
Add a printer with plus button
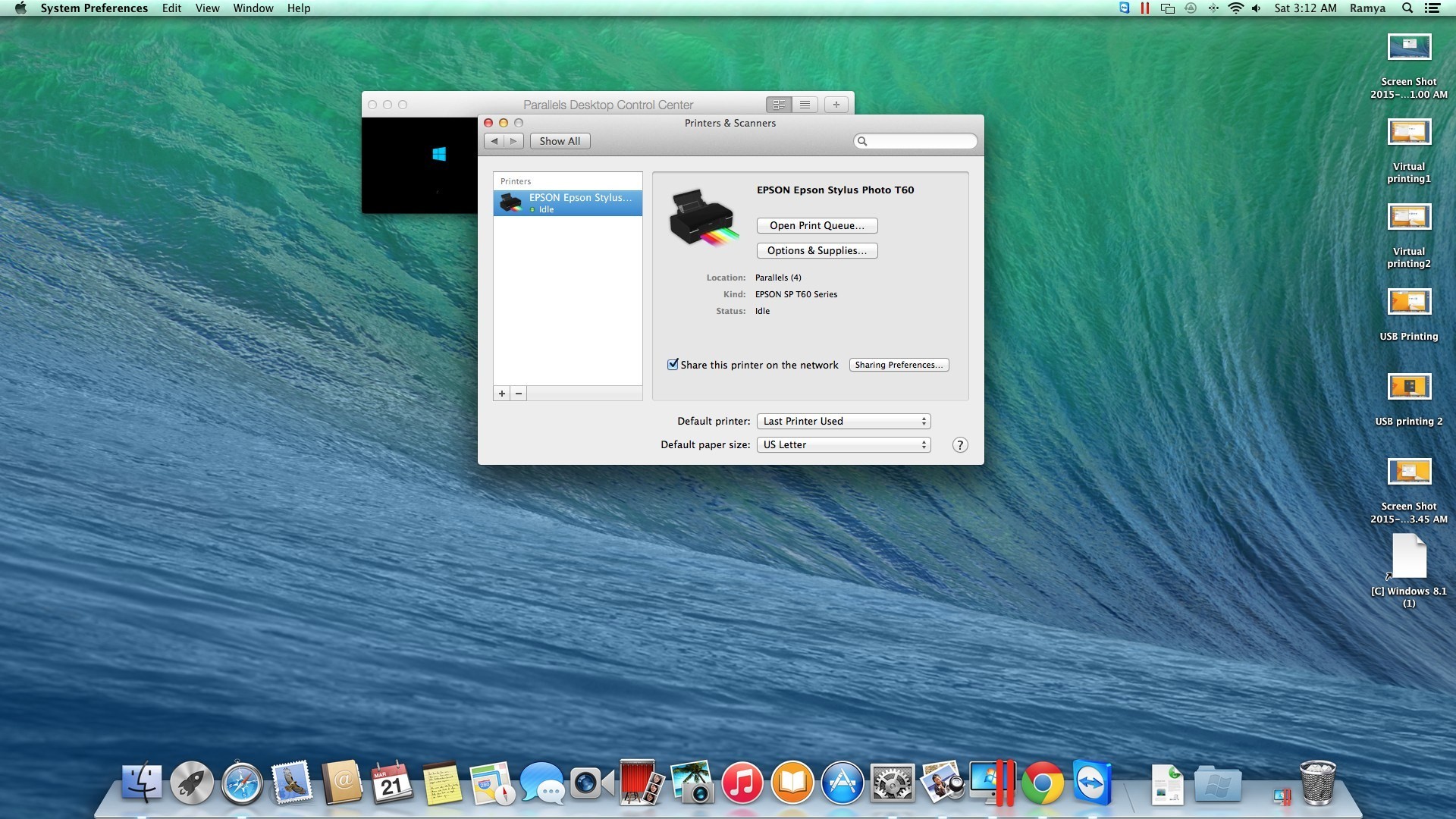[501, 394]
